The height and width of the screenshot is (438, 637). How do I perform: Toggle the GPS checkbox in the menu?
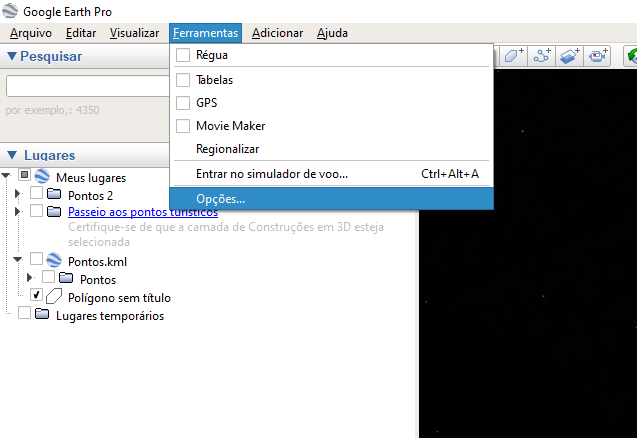(x=183, y=102)
